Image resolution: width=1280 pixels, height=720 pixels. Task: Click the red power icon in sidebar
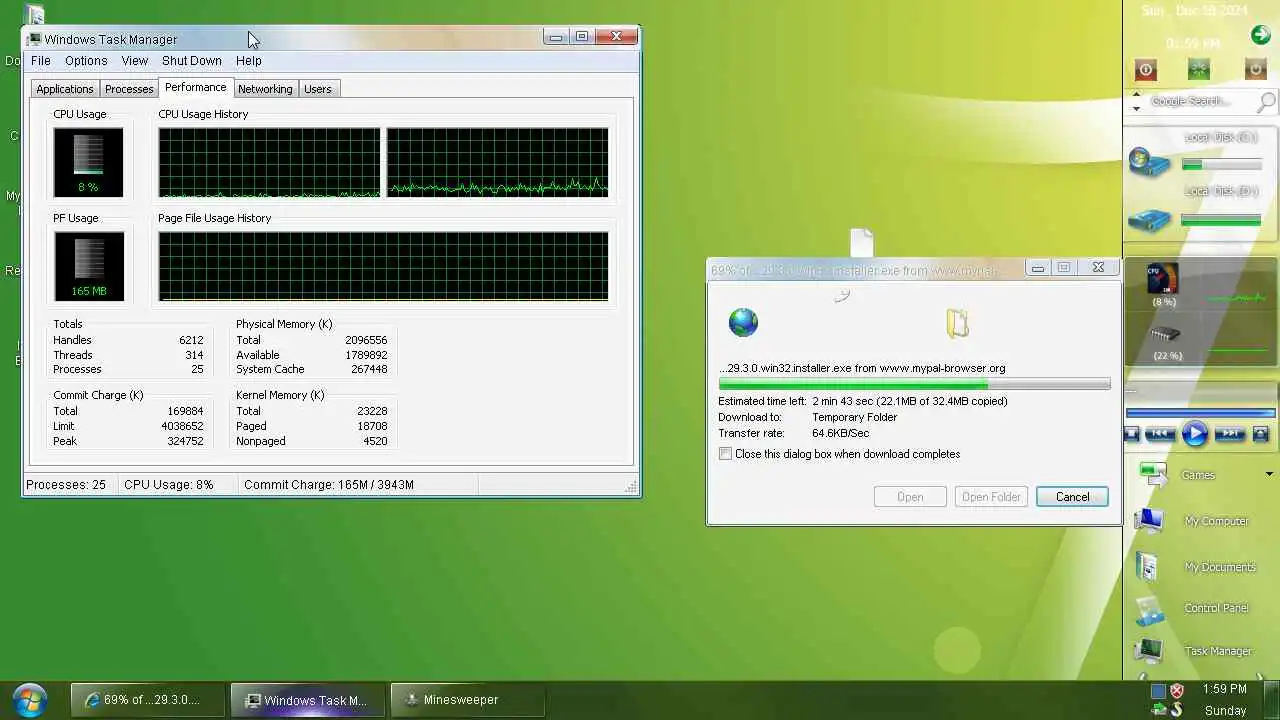(1146, 69)
